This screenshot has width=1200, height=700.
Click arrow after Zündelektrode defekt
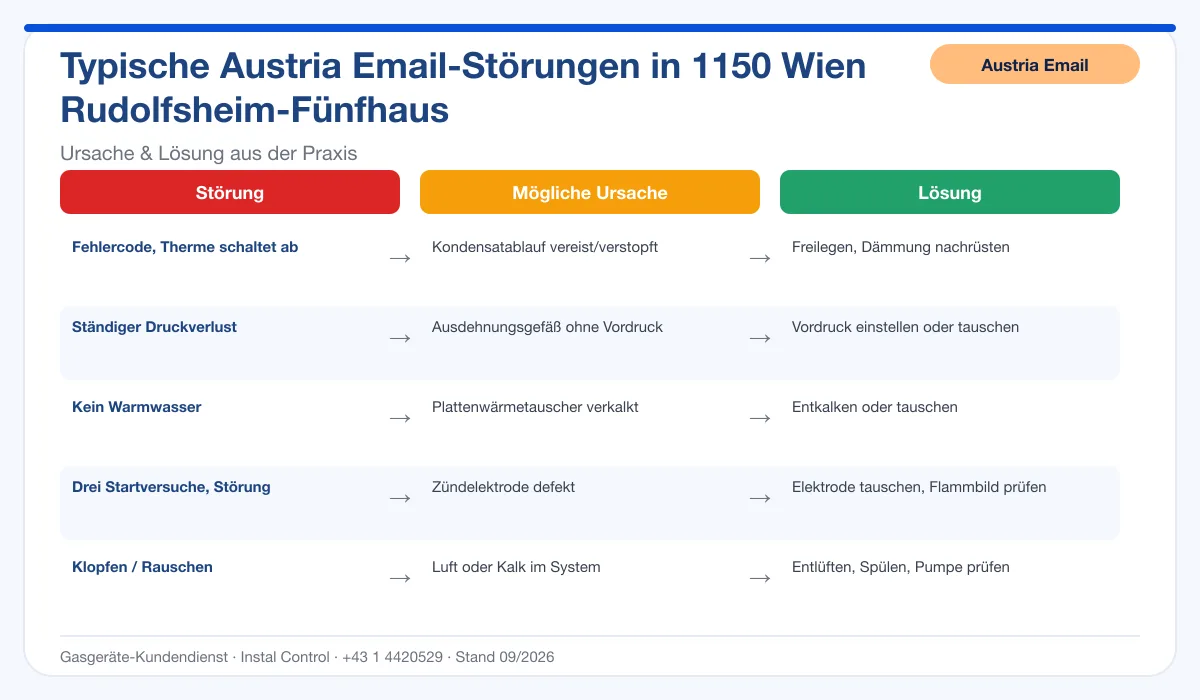pyautogui.click(x=760, y=498)
